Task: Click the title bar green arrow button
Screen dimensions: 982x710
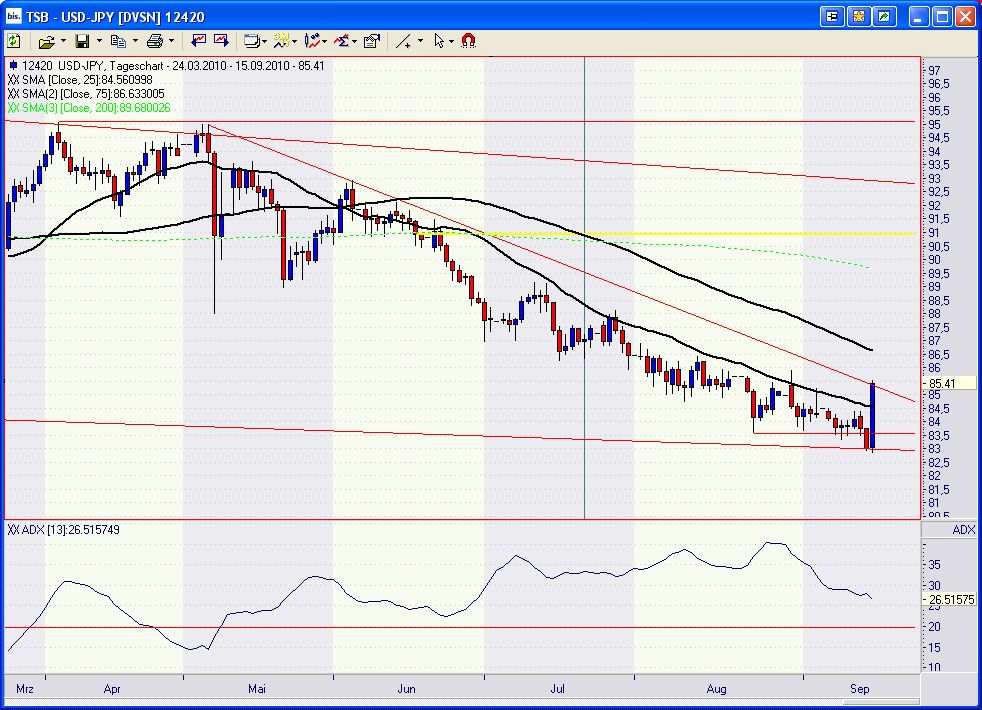Action: coord(884,16)
